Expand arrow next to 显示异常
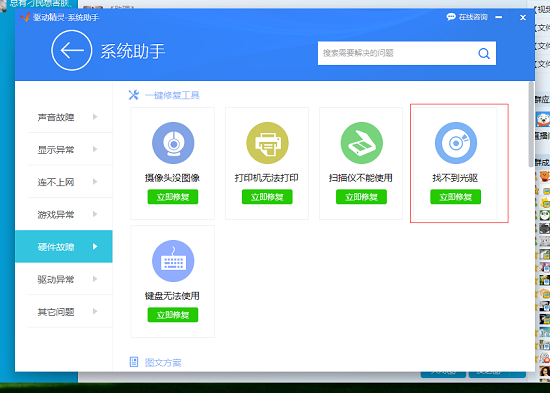 pyautogui.click(x=95, y=149)
